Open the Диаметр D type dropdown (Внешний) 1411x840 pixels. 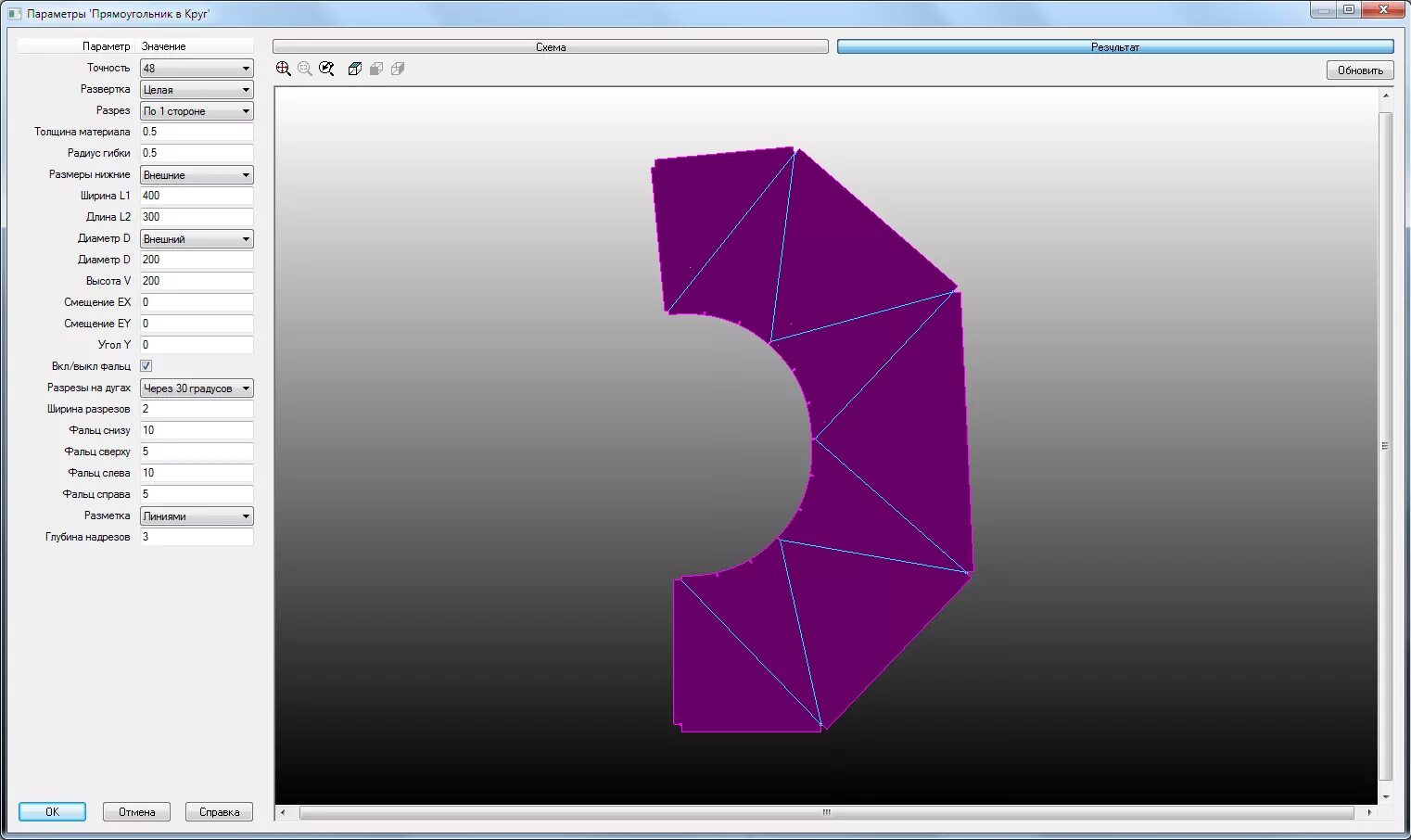point(197,239)
